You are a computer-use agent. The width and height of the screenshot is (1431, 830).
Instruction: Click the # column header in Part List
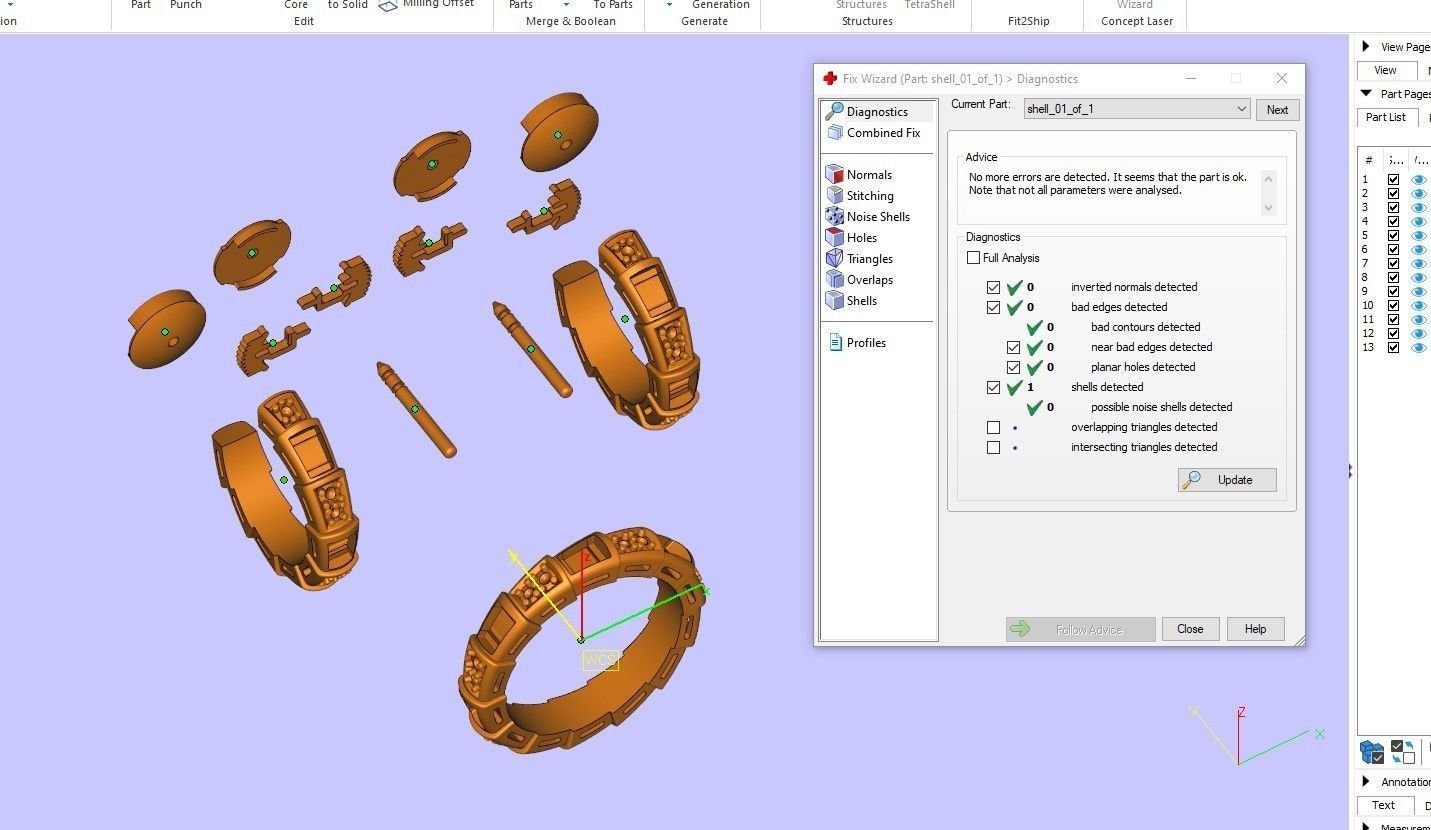[1369, 160]
